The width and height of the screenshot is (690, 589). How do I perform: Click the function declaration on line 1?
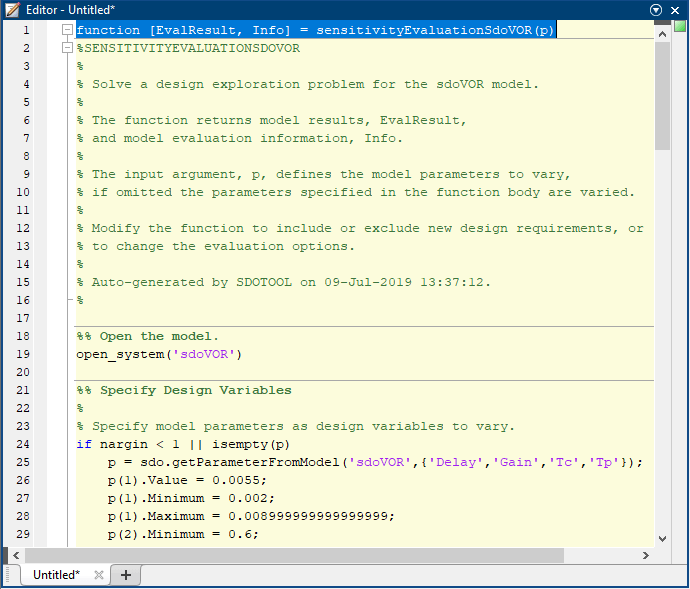pyautogui.click(x=316, y=30)
